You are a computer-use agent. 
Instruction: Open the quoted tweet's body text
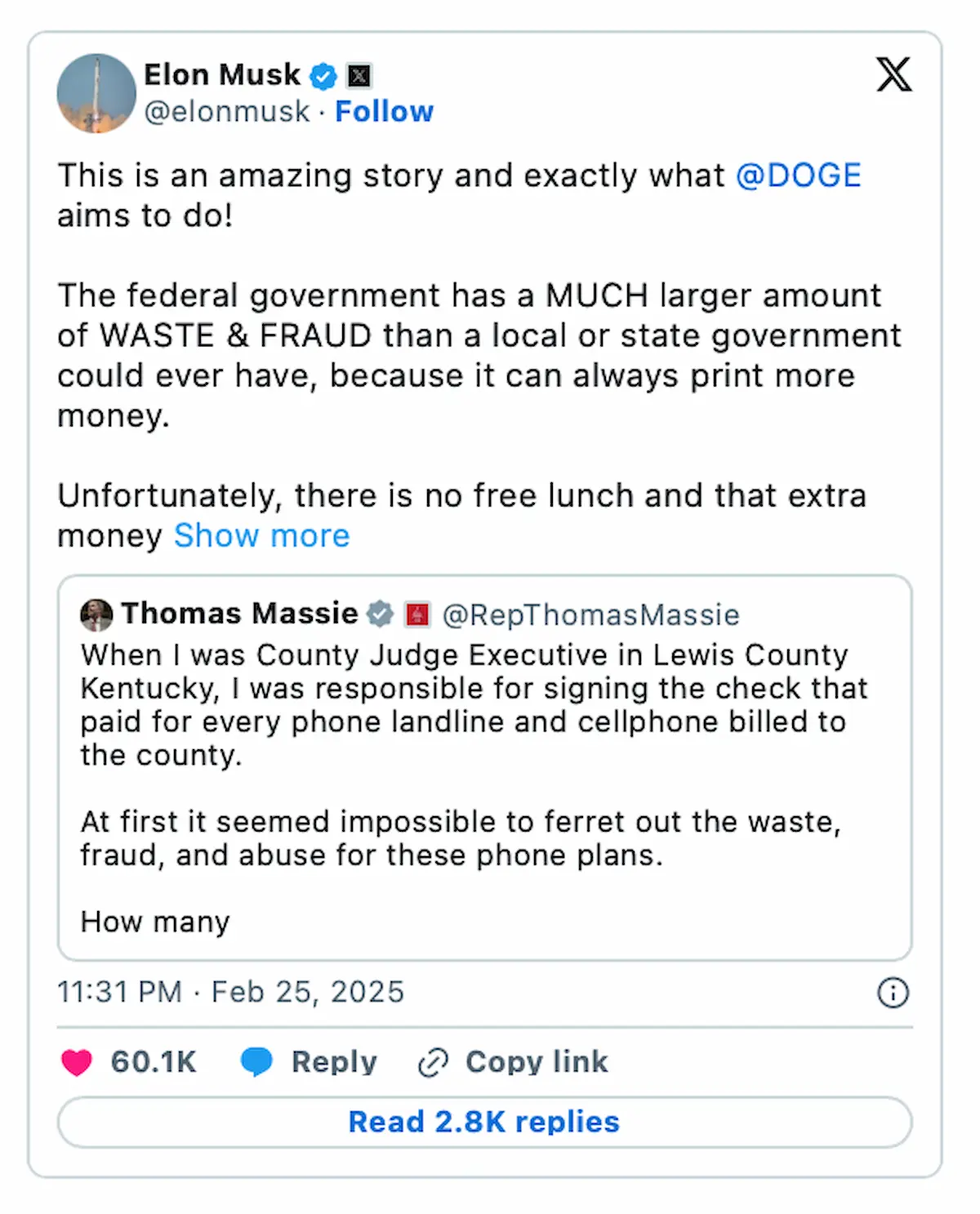click(x=474, y=788)
